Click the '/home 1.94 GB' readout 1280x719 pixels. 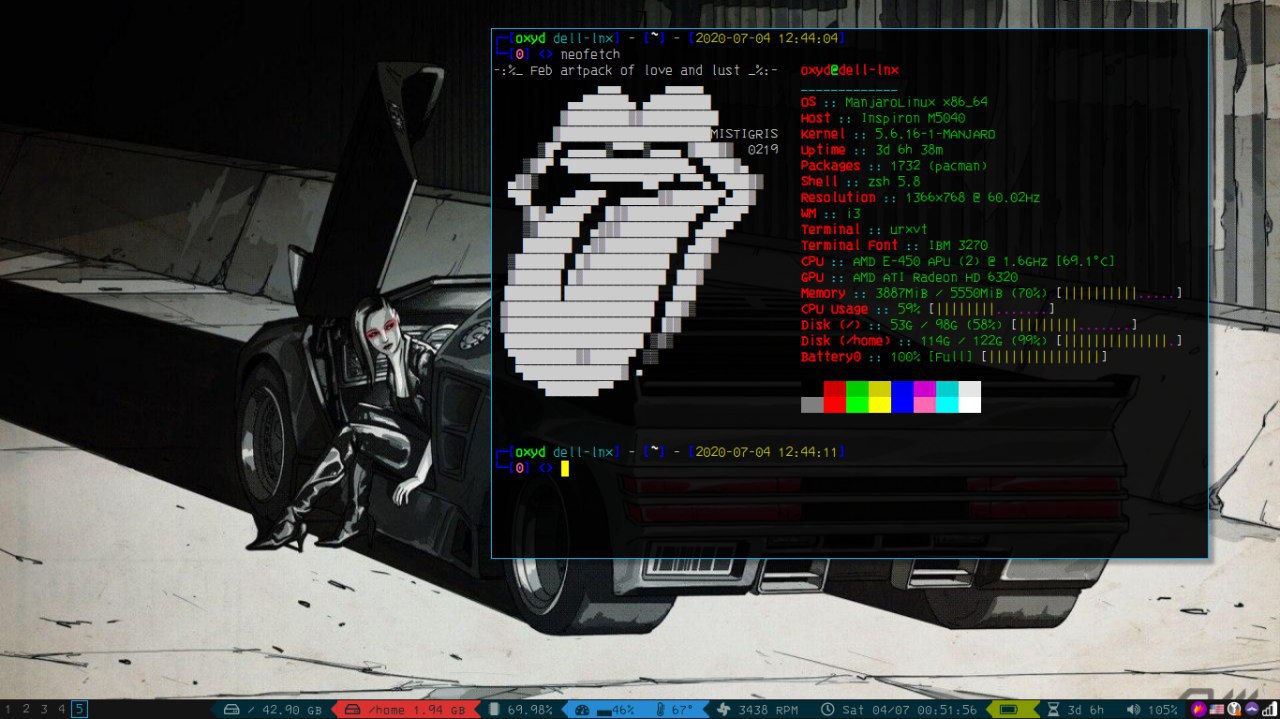pos(417,709)
